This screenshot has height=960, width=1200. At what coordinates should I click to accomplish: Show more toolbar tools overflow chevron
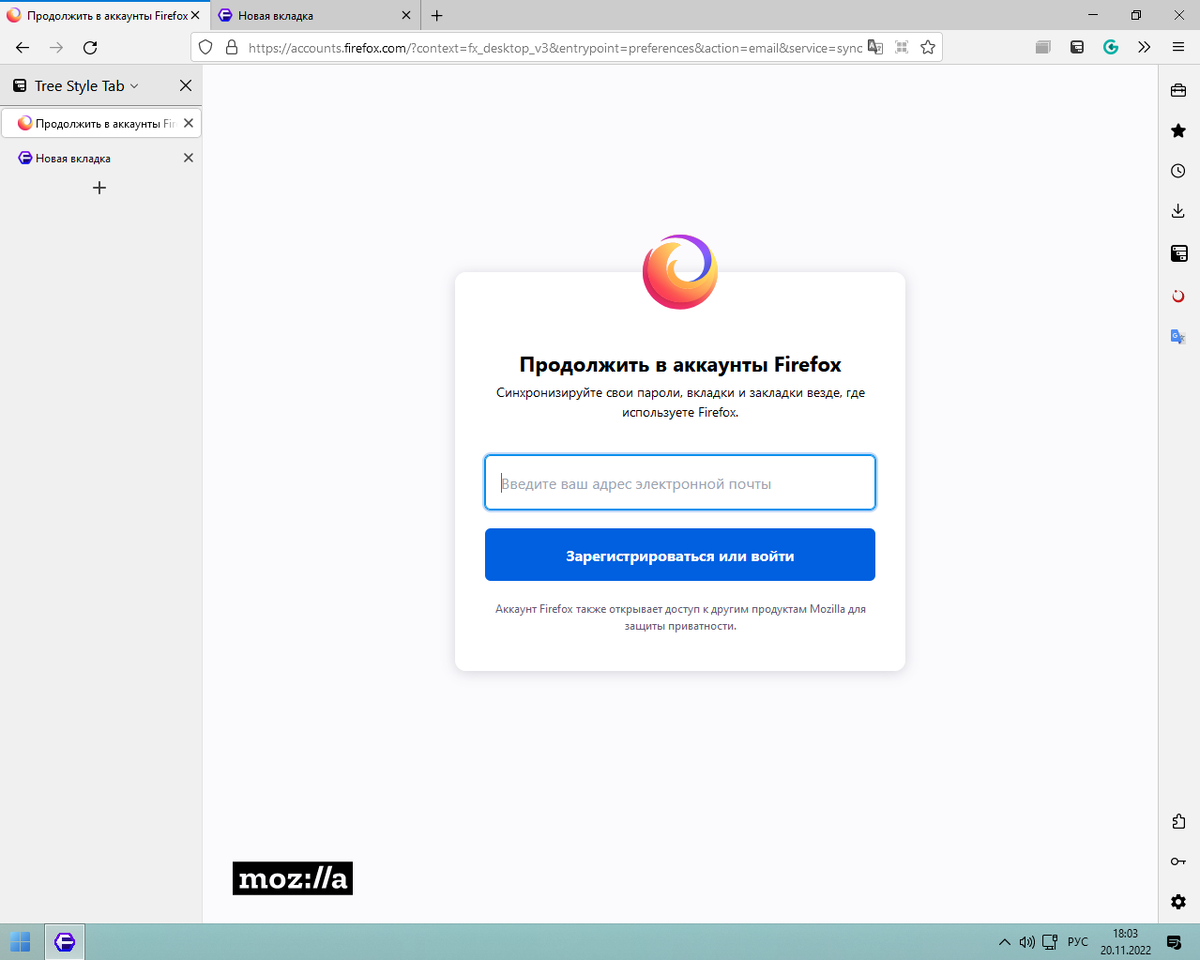[x=1143, y=47]
